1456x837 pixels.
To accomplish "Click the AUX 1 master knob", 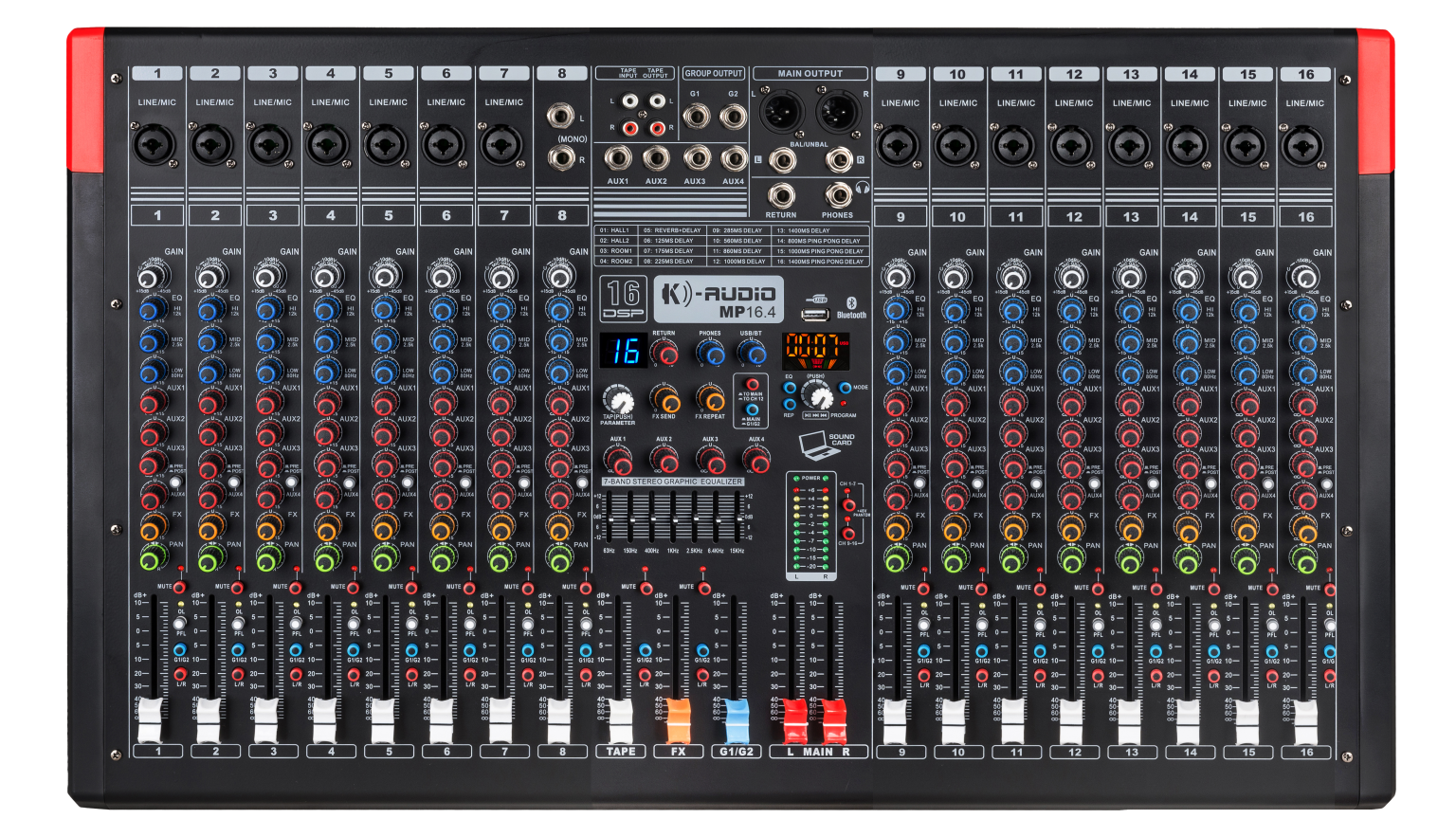I will tap(618, 461).
